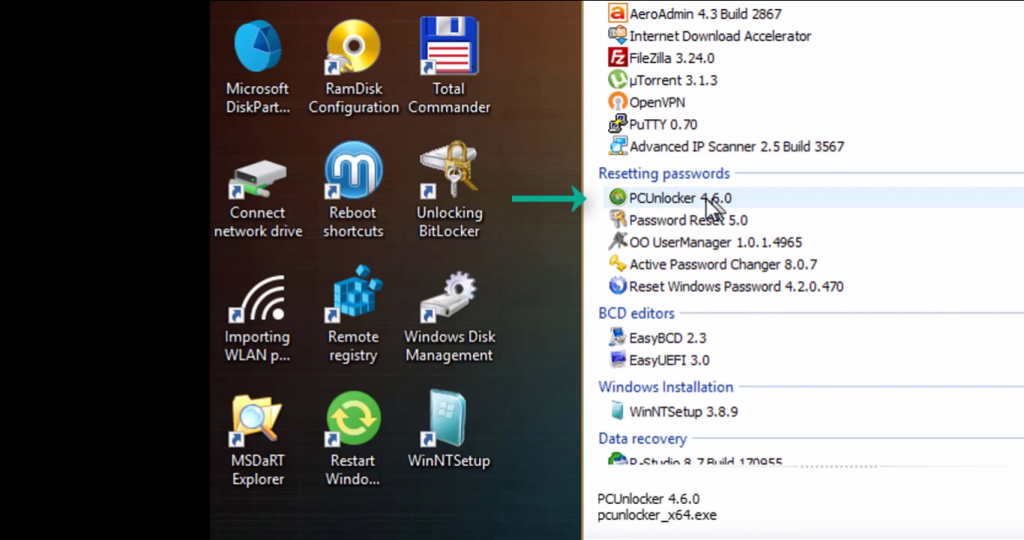The image size is (1024, 540).
Task: Click the Password Reset 5.0 keys icon
Action: tap(617, 219)
